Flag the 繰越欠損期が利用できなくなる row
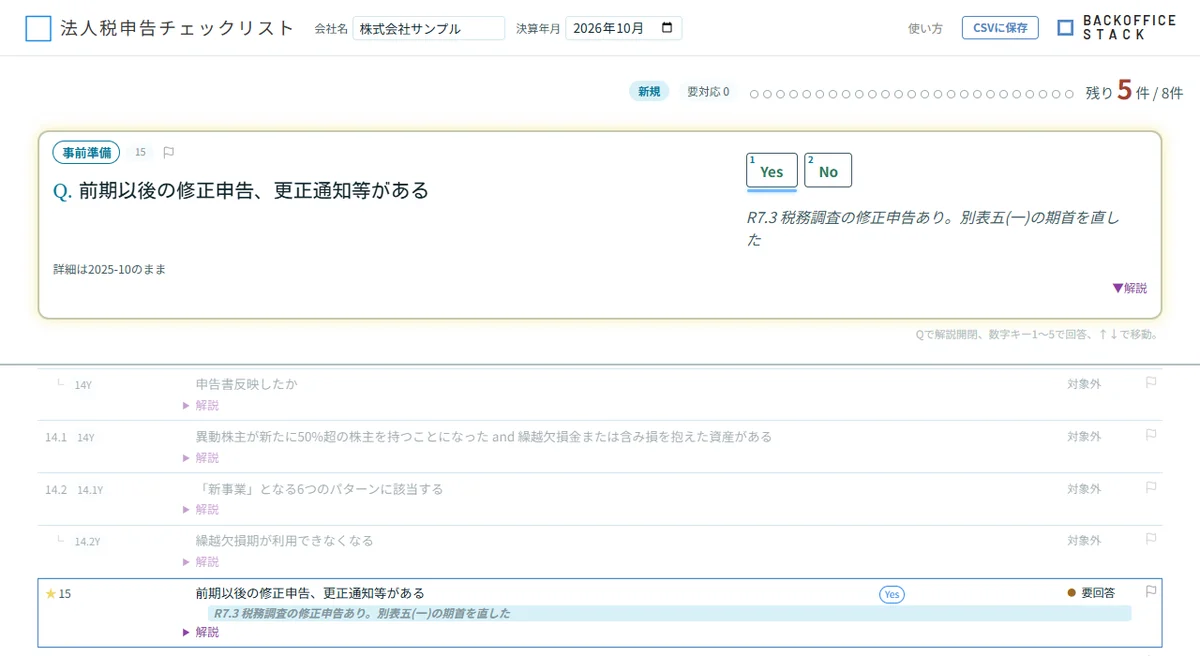 tap(1151, 538)
